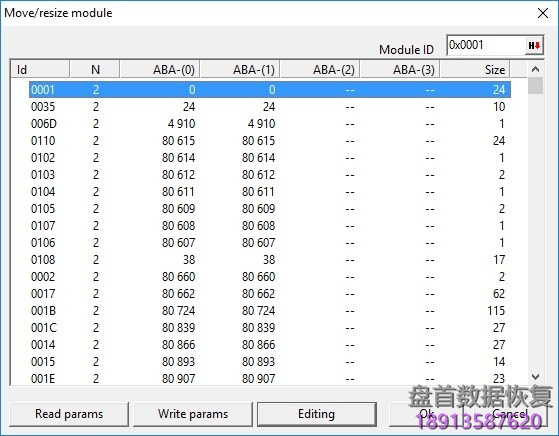The image size is (559, 436).
Task: Select the row with Id 0017
Action: coord(270,294)
